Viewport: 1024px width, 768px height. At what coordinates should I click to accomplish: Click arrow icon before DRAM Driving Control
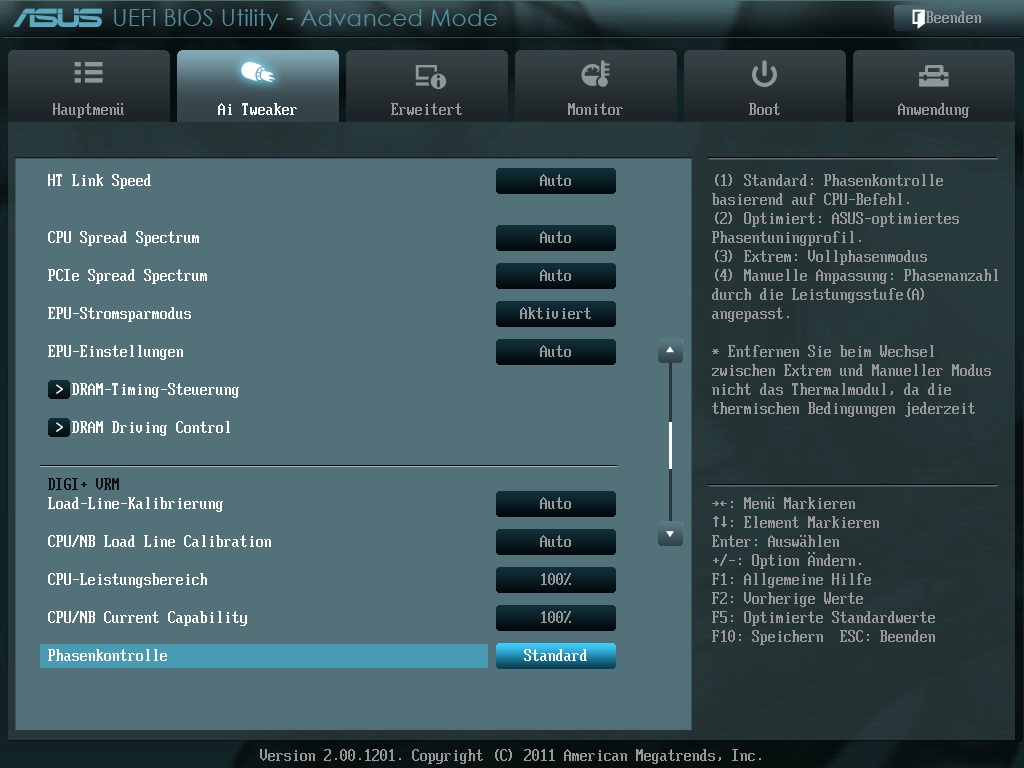pyautogui.click(x=59, y=428)
